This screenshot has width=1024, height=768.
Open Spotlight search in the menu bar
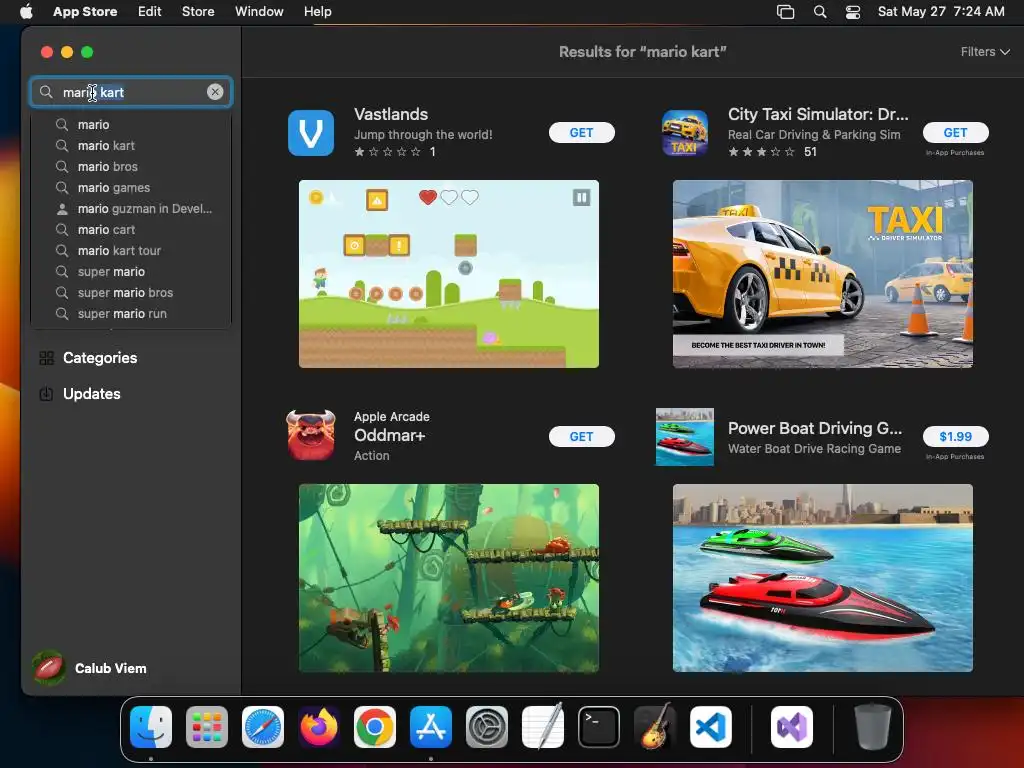820,11
